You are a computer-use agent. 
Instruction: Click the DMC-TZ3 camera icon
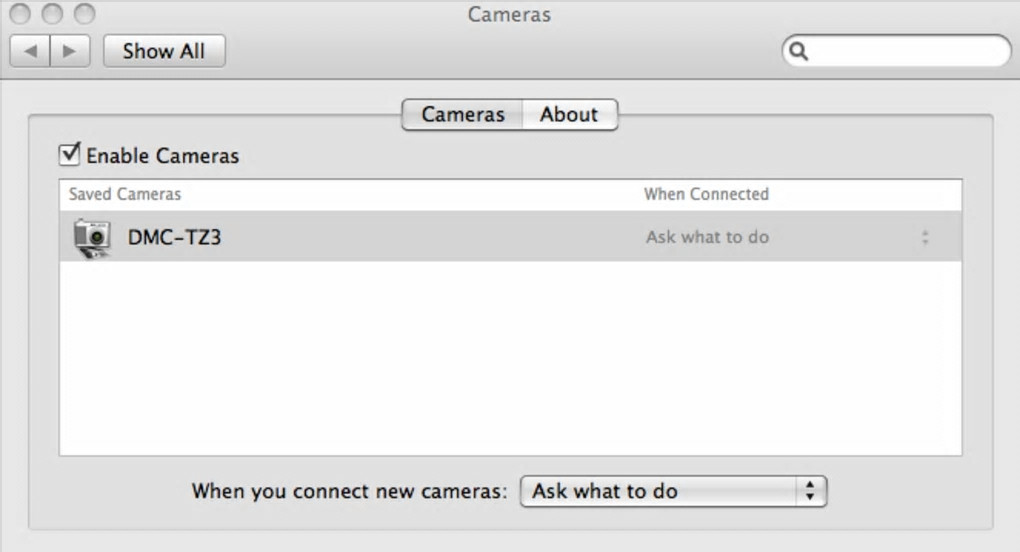[92, 238]
